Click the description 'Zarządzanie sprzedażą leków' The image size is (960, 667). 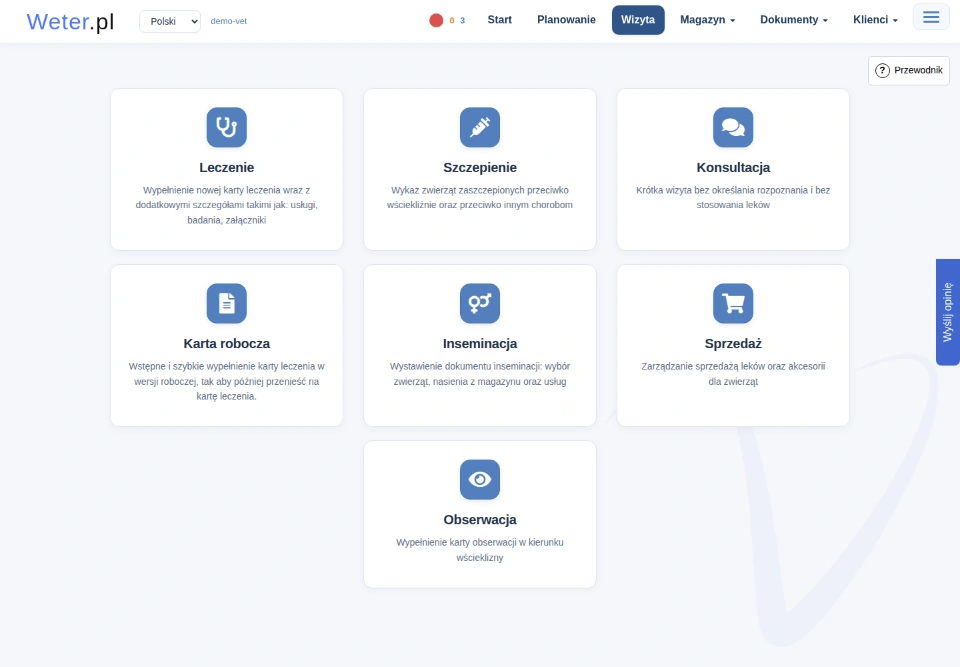tap(733, 374)
